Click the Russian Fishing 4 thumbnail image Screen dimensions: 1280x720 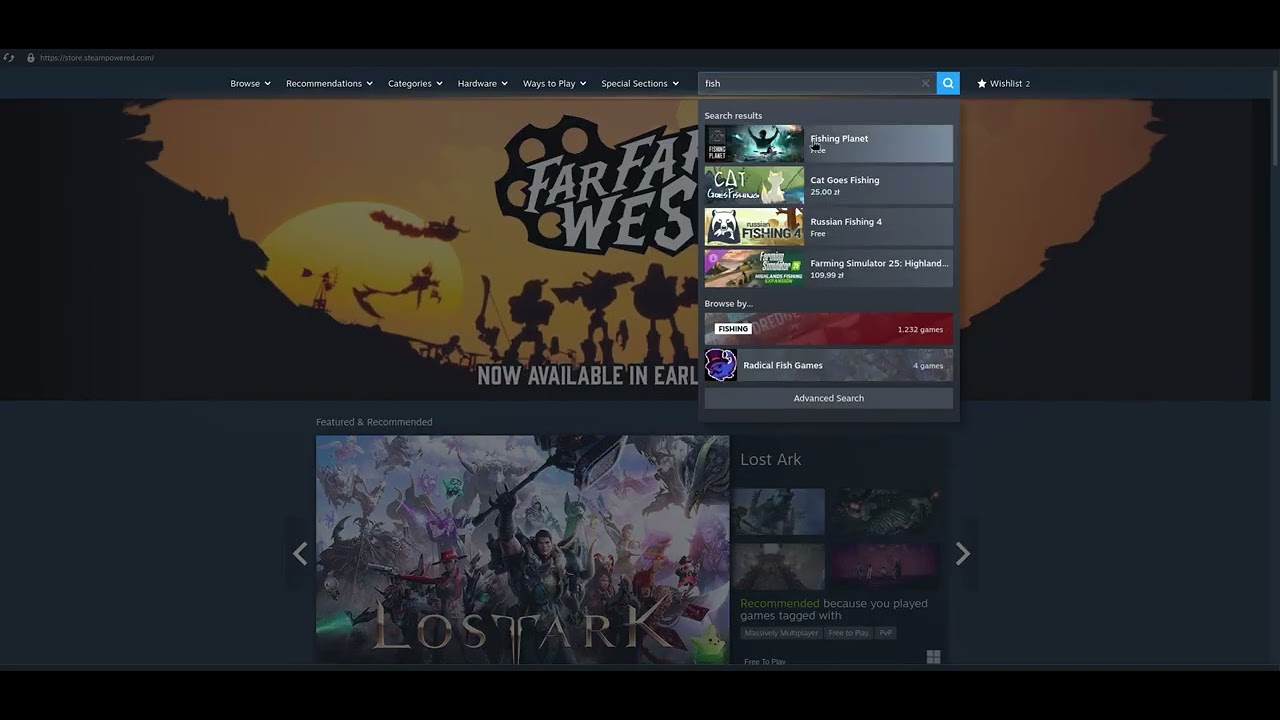point(754,227)
